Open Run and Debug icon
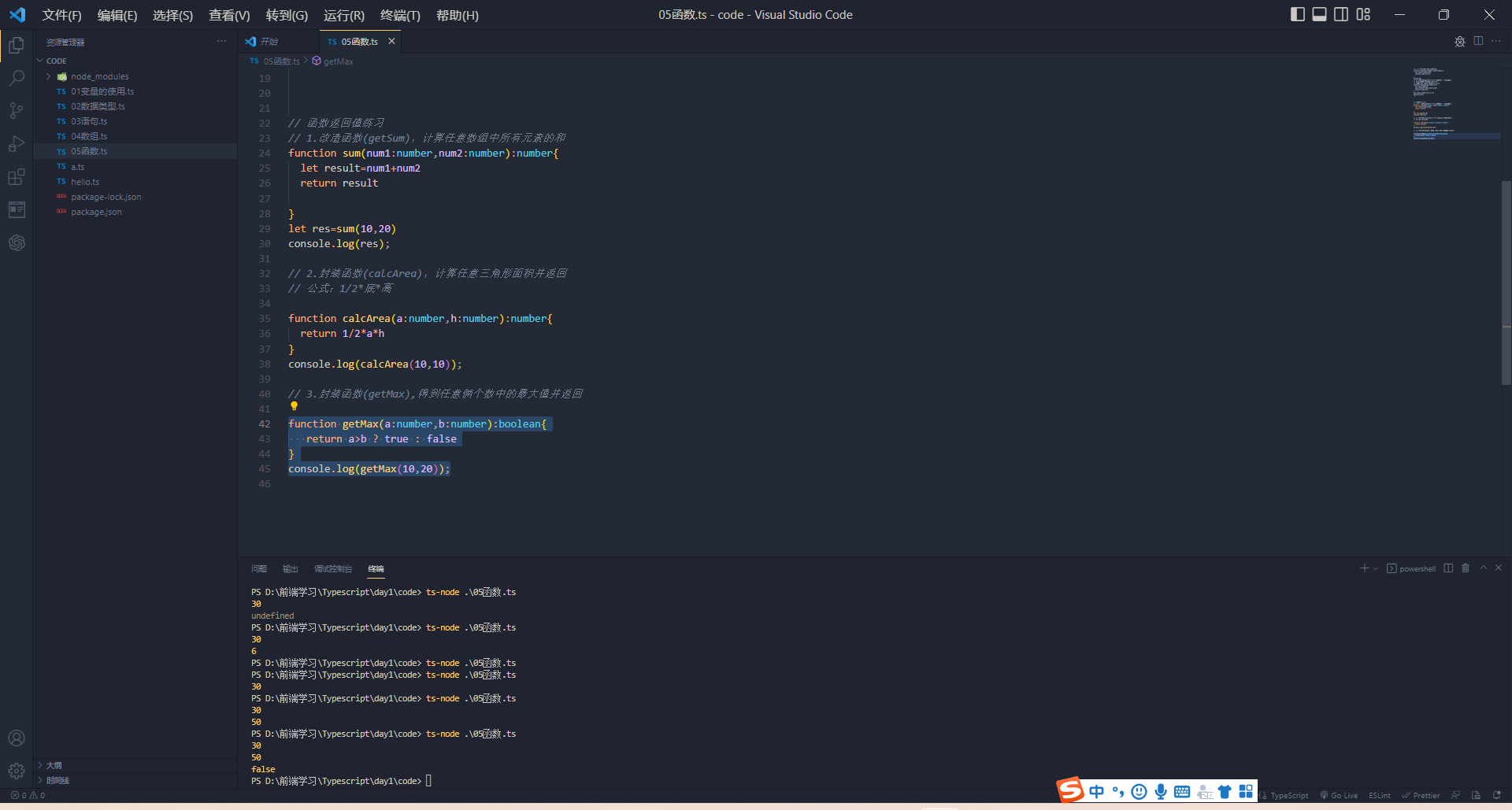 click(x=17, y=144)
